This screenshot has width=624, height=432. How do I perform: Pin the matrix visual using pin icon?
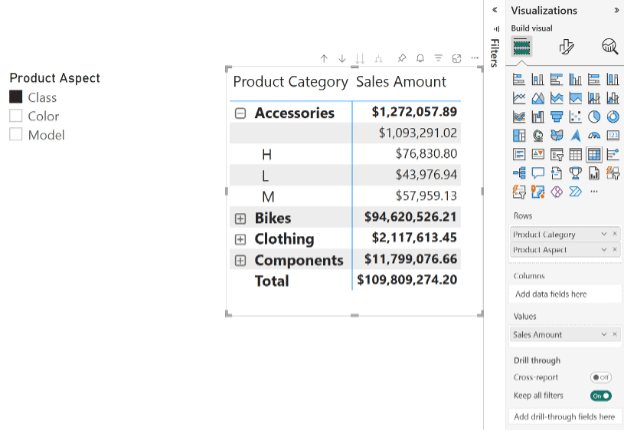402,59
